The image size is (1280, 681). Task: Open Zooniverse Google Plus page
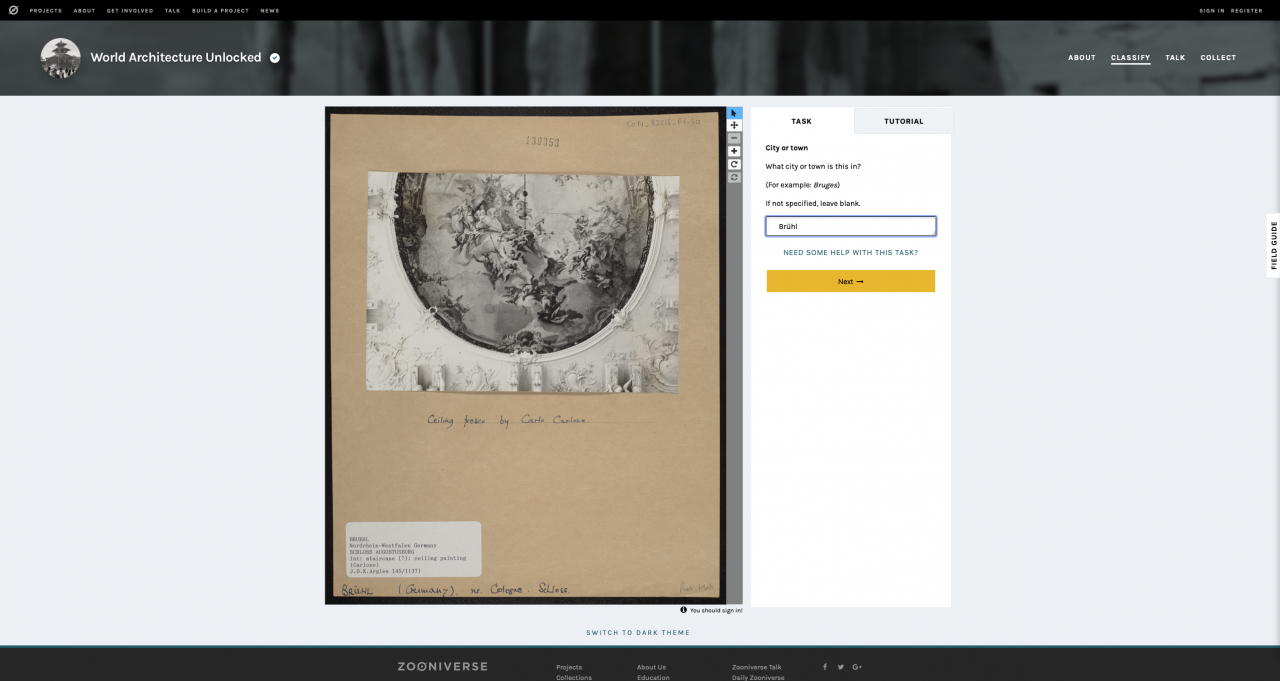[857, 667]
